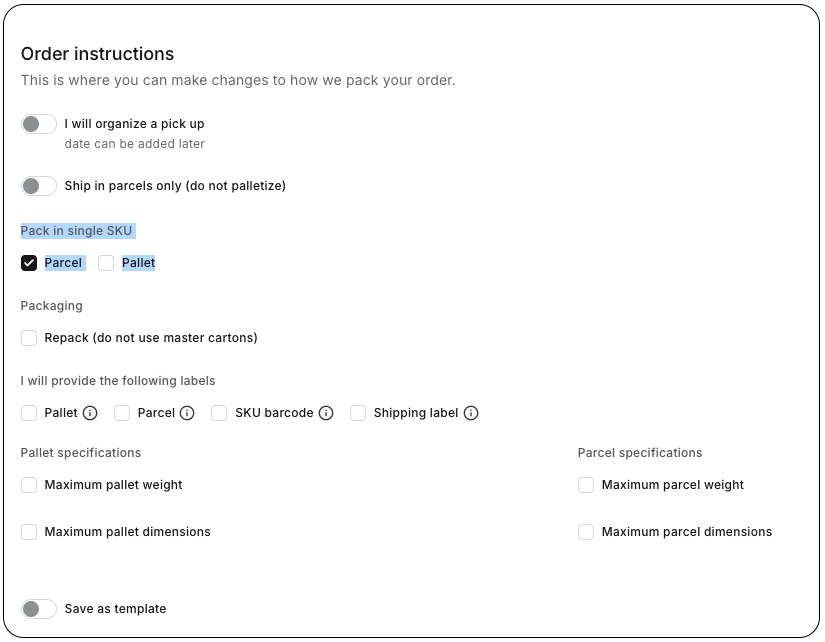
Task: Click info icon beside Shipping label
Action: (471, 413)
